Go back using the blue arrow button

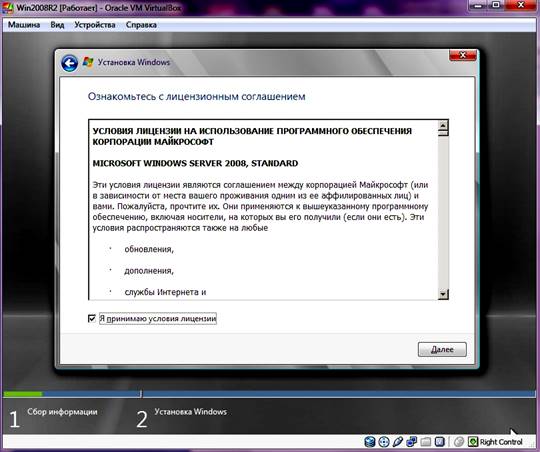click(70, 63)
